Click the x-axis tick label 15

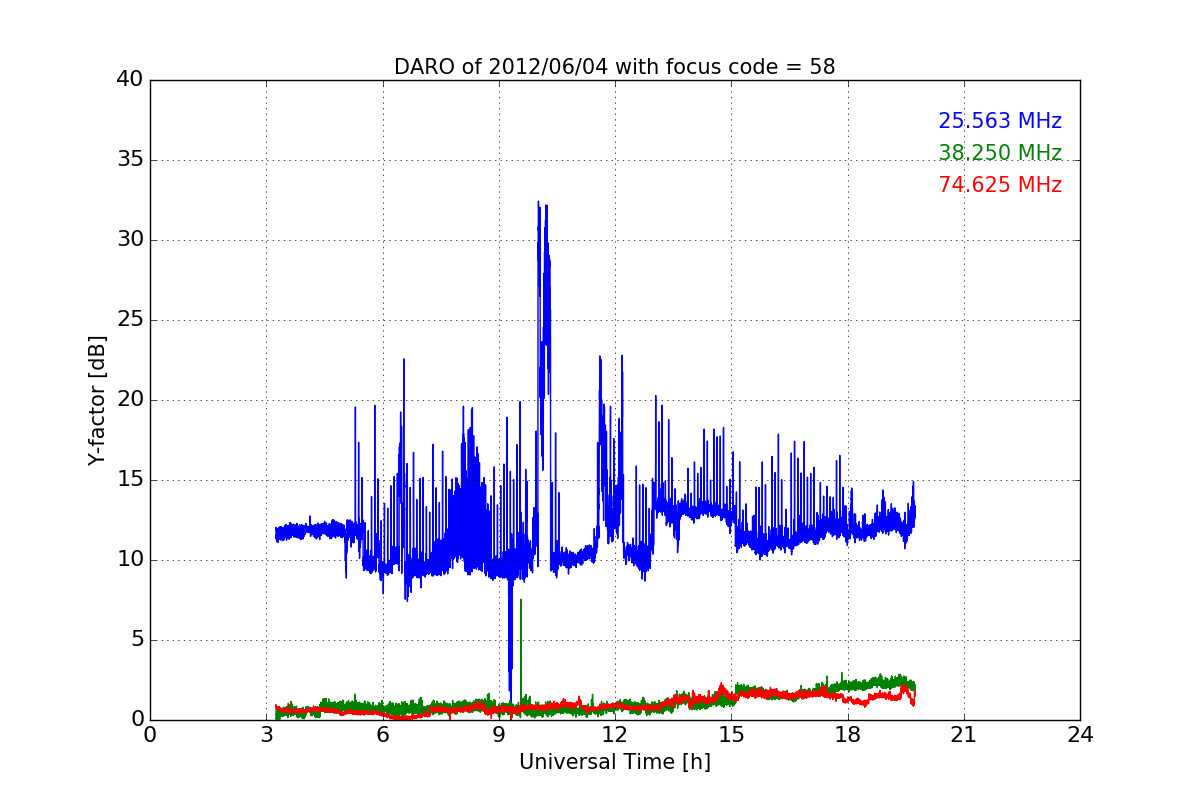[x=731, y=734]
